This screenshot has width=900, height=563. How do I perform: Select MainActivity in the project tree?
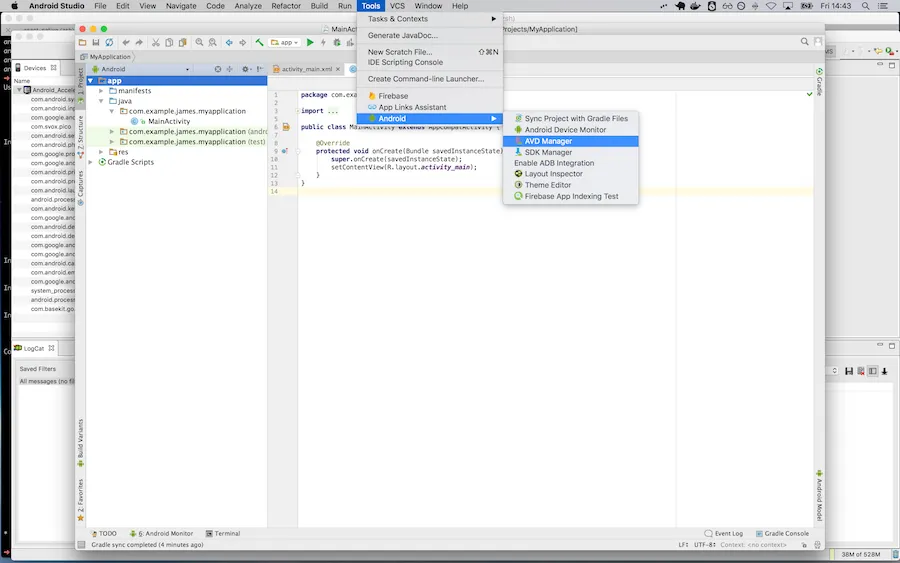(x=168, y=121)
